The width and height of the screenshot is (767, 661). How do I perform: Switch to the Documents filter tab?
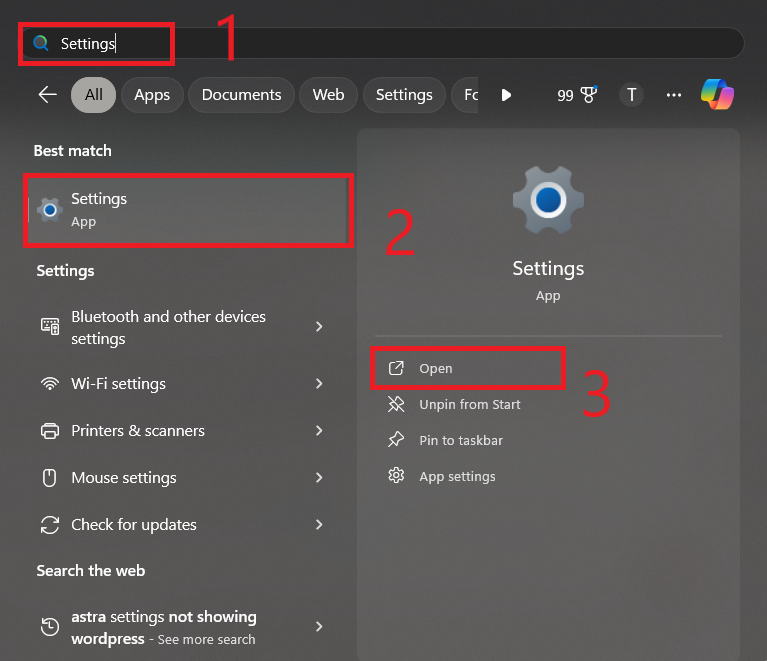click(241, 95)
